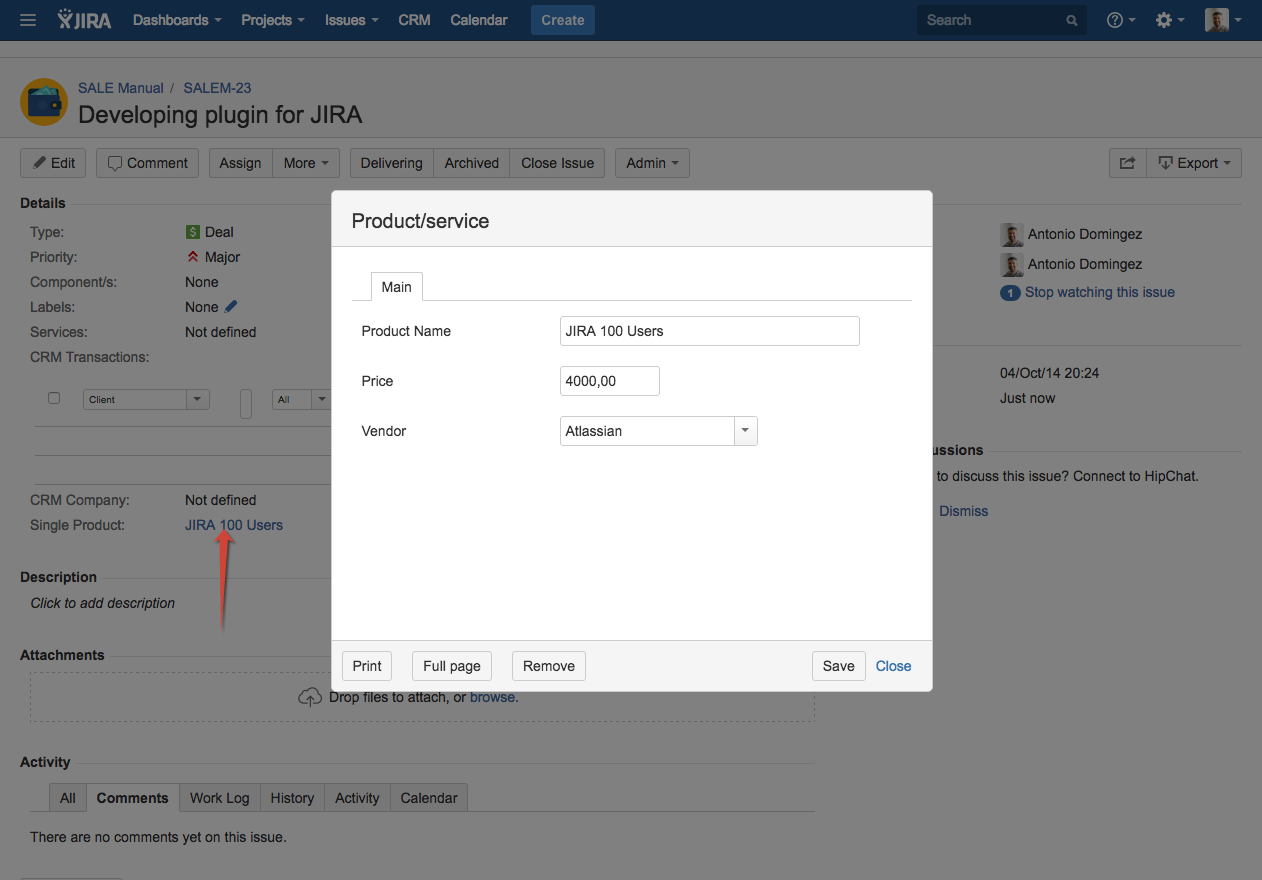Click the user avatar in top bar
The image size is (1262, 880).
point(1217,20)
